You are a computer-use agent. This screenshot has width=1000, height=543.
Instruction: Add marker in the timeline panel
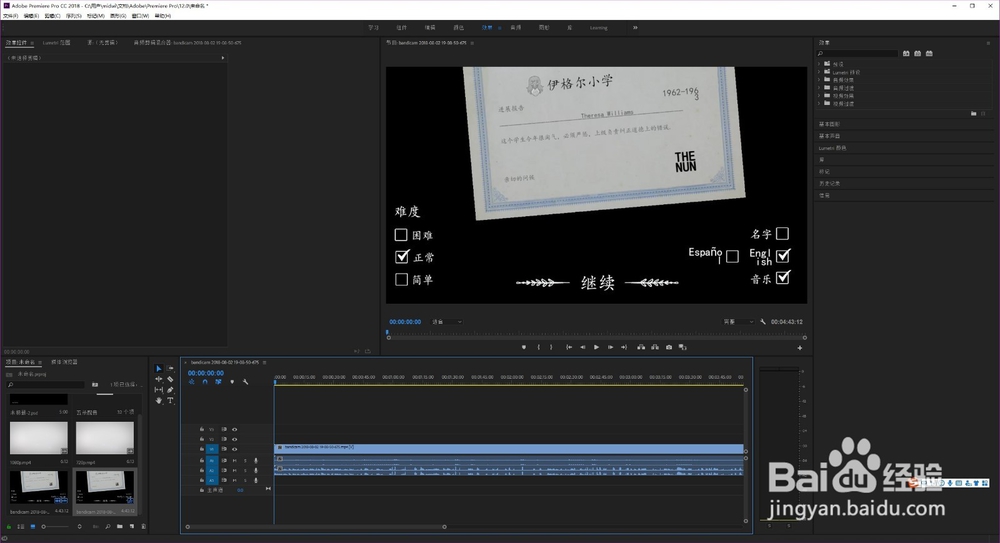(232, 382)
